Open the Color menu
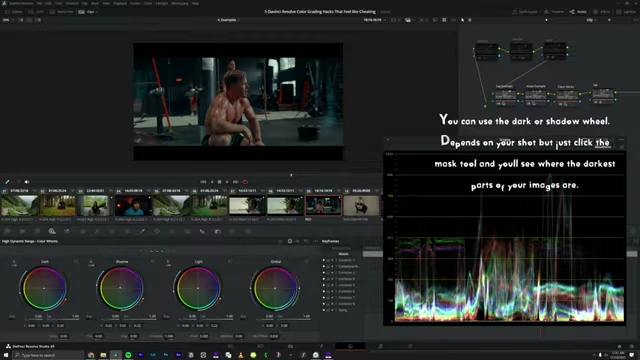The height and width of the screenshot is (360, 640). click(x=148, y=3)
